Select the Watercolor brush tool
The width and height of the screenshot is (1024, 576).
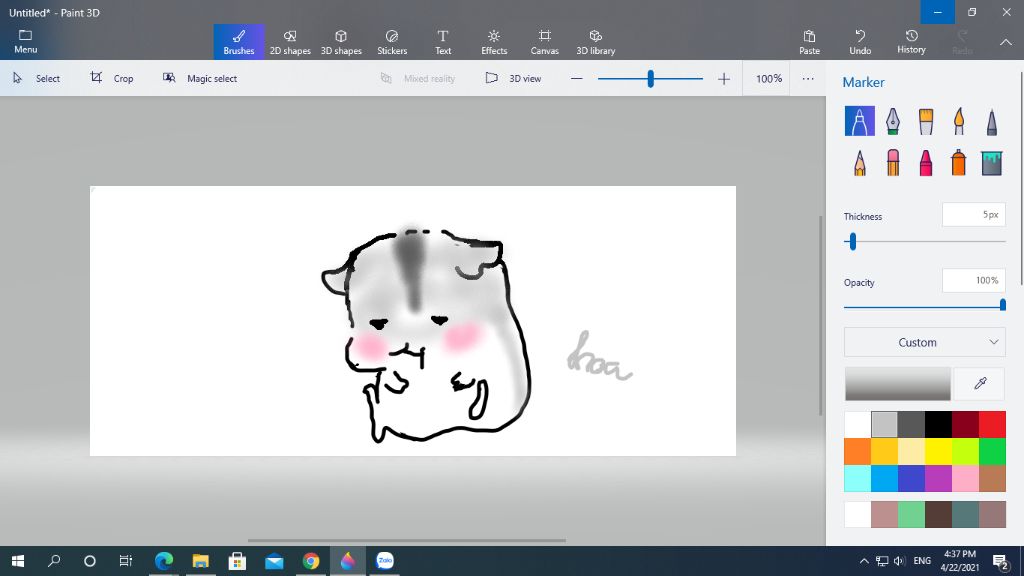[x=959, y=121]
